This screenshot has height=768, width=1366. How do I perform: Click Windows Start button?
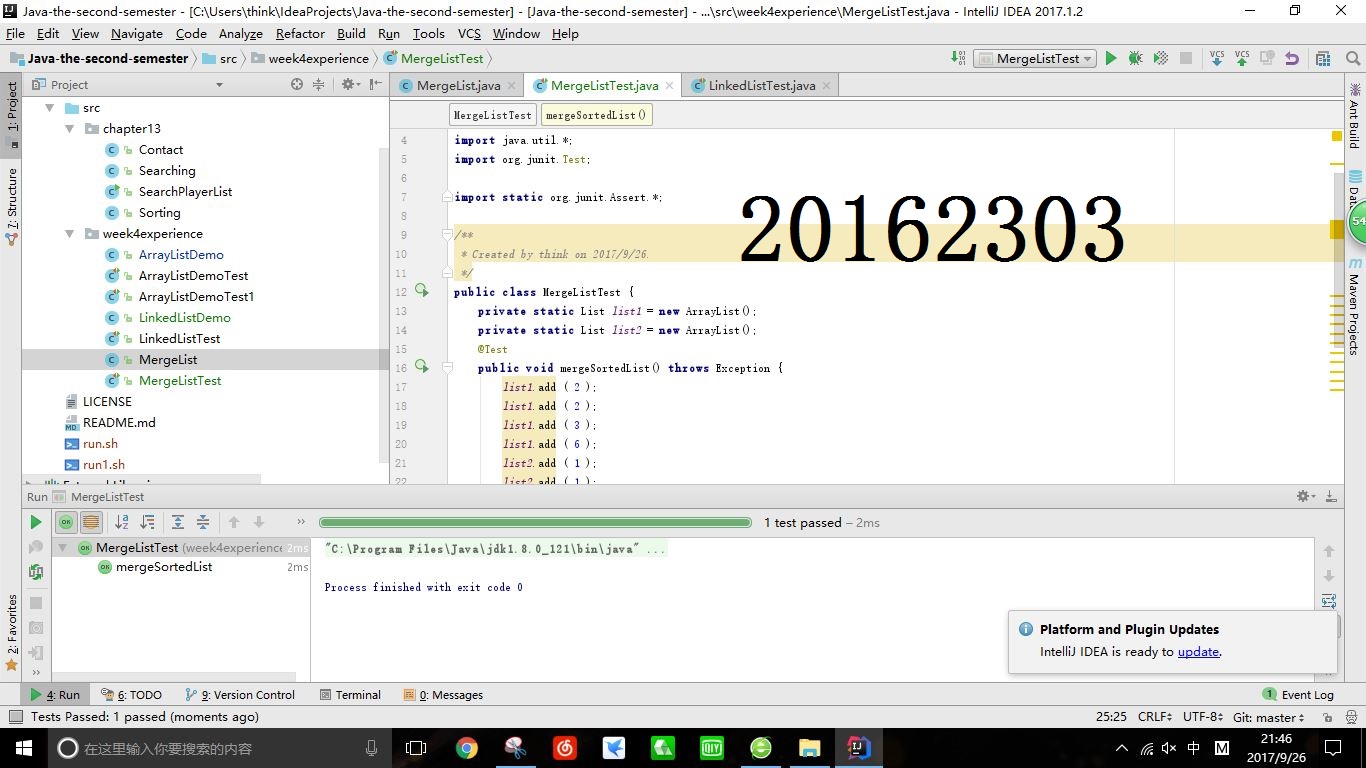pyautogui.click(x=22, y=748)
